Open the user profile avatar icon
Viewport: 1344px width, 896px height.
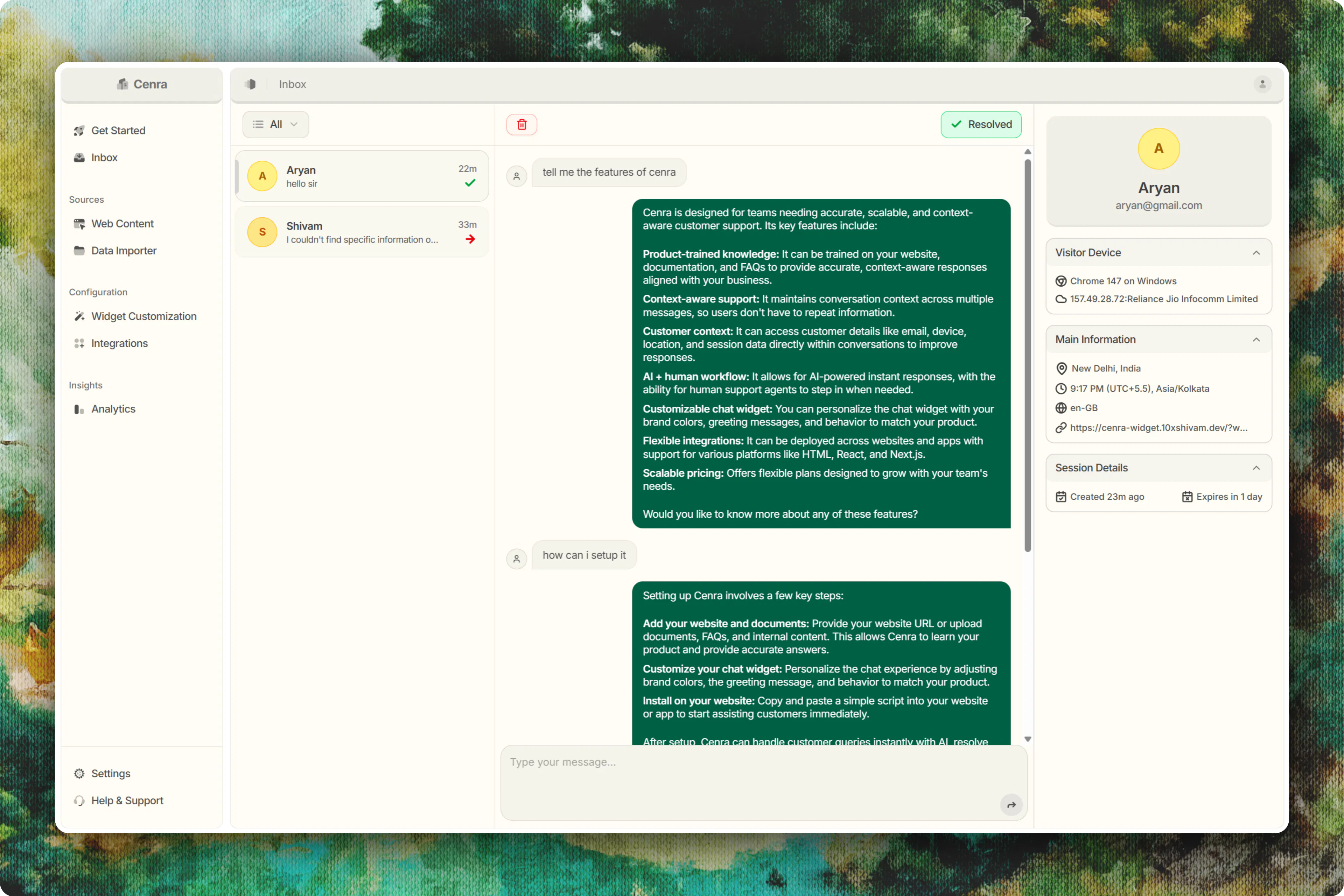(x=1262, y=84)
